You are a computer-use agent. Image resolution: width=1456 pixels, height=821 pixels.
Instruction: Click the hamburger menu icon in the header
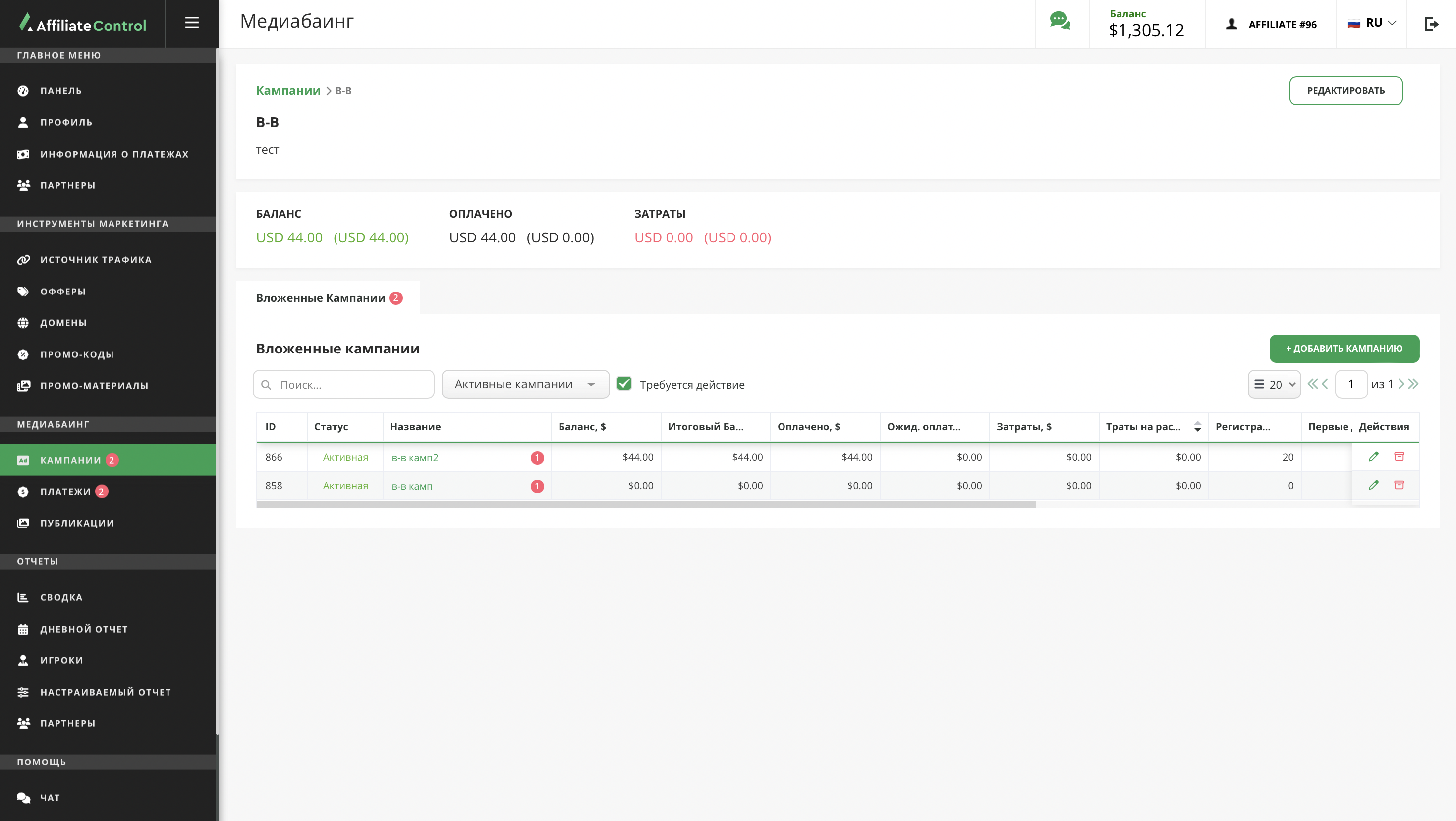point(192,23)
